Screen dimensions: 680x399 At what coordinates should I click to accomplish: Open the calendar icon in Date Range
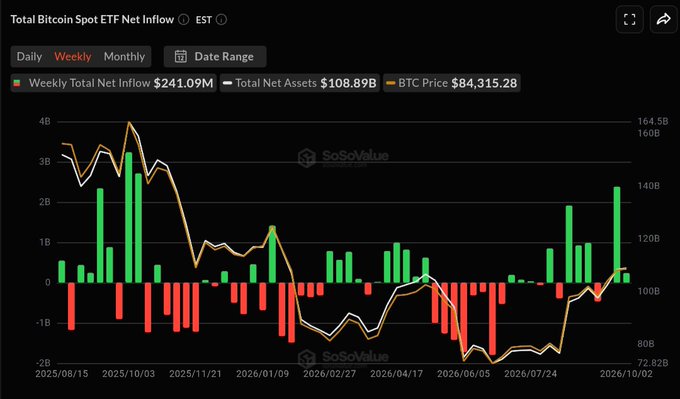coord(180,56)
